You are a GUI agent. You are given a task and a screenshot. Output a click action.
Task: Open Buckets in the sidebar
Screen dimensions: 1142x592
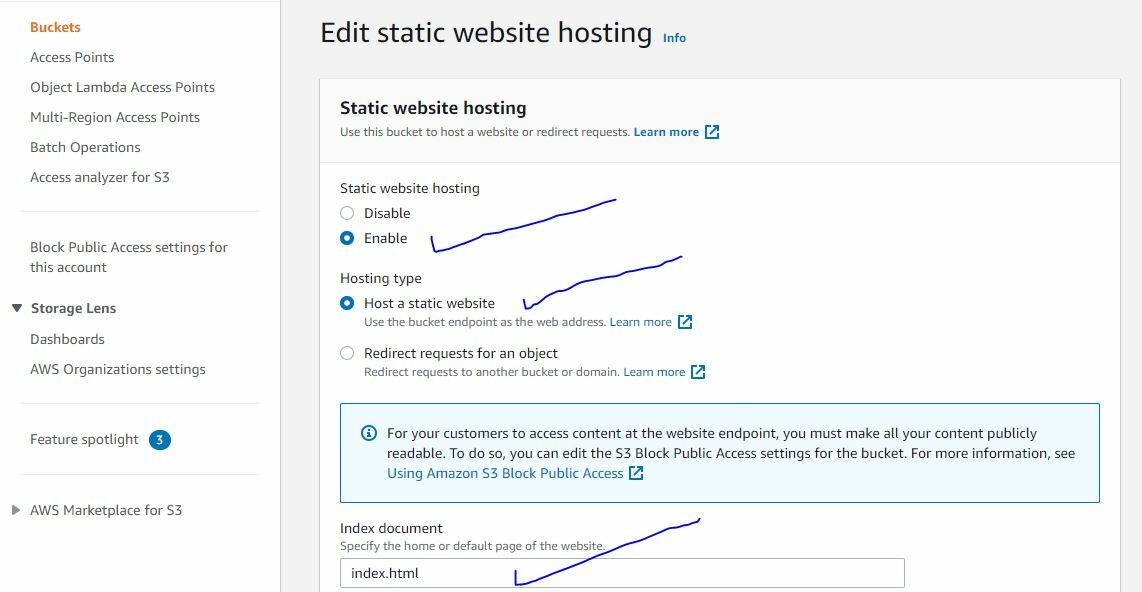pyautogui.click(x=55, y=27)
